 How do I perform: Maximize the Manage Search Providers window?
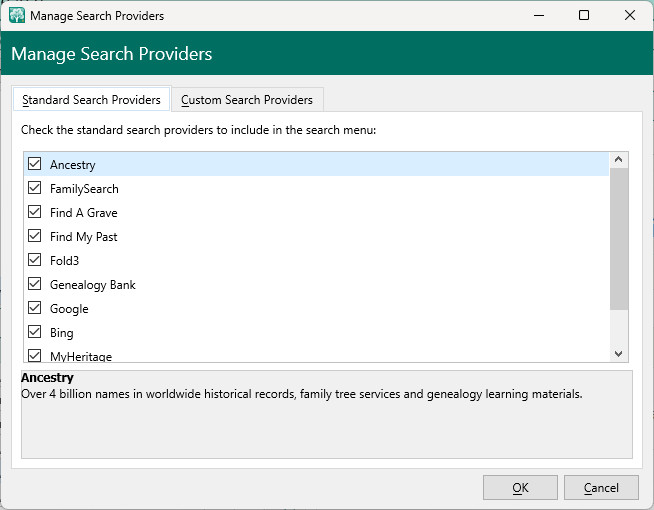(x=584, y=16)
